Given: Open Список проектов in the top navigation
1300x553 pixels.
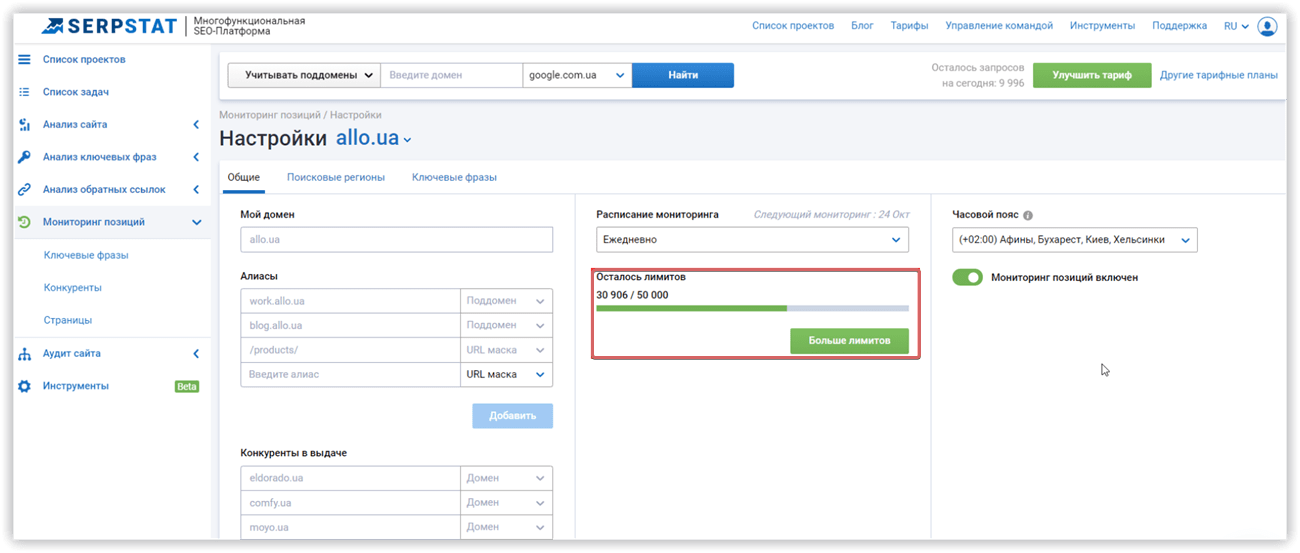Looking at the screenshot, I should click(793, 26).
